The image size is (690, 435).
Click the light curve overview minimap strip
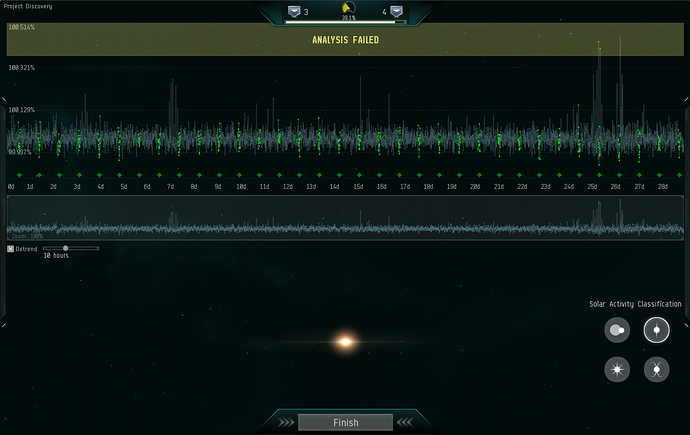click(x=345, y=218)
